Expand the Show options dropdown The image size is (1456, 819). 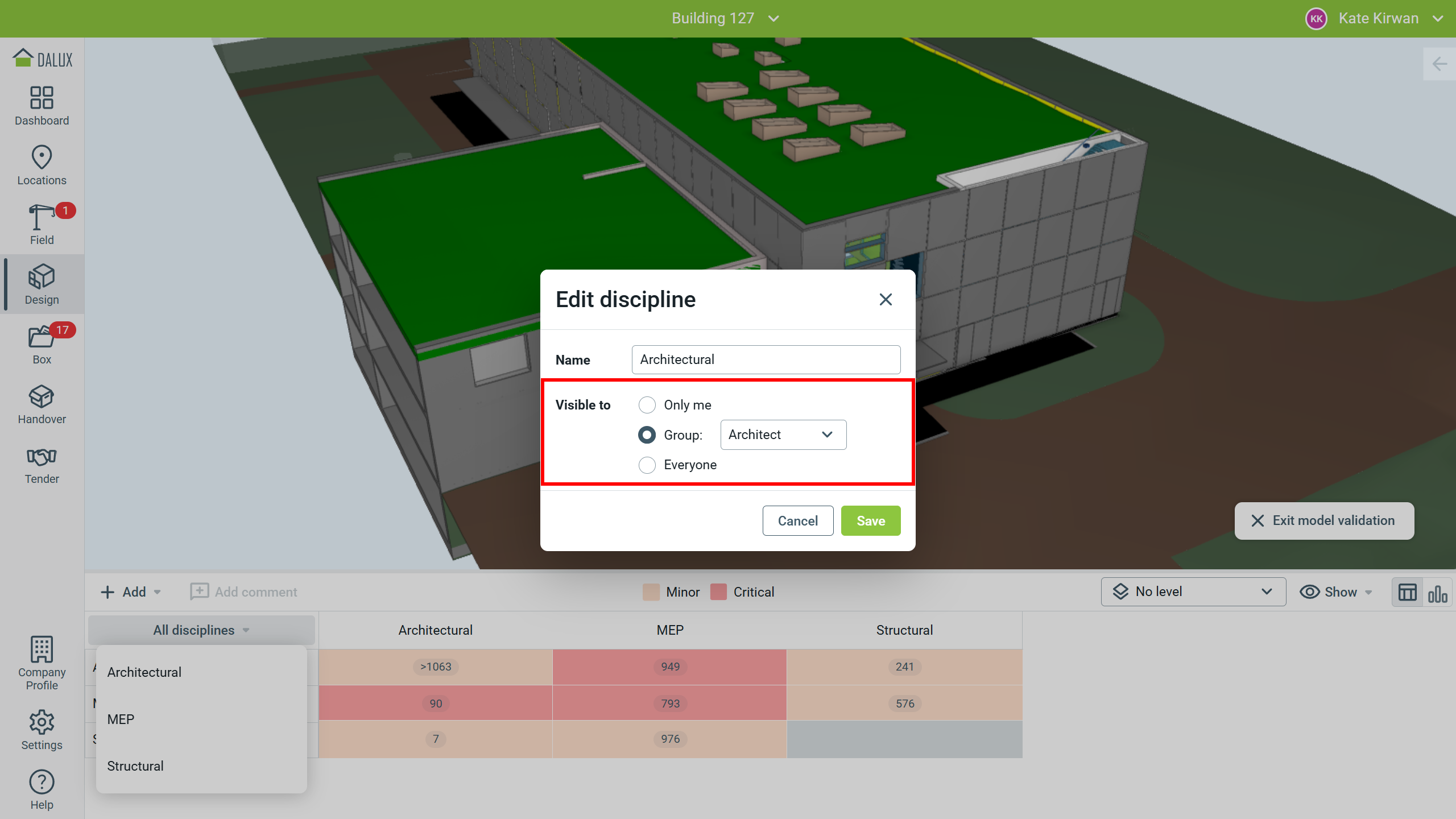point(1336,592)
